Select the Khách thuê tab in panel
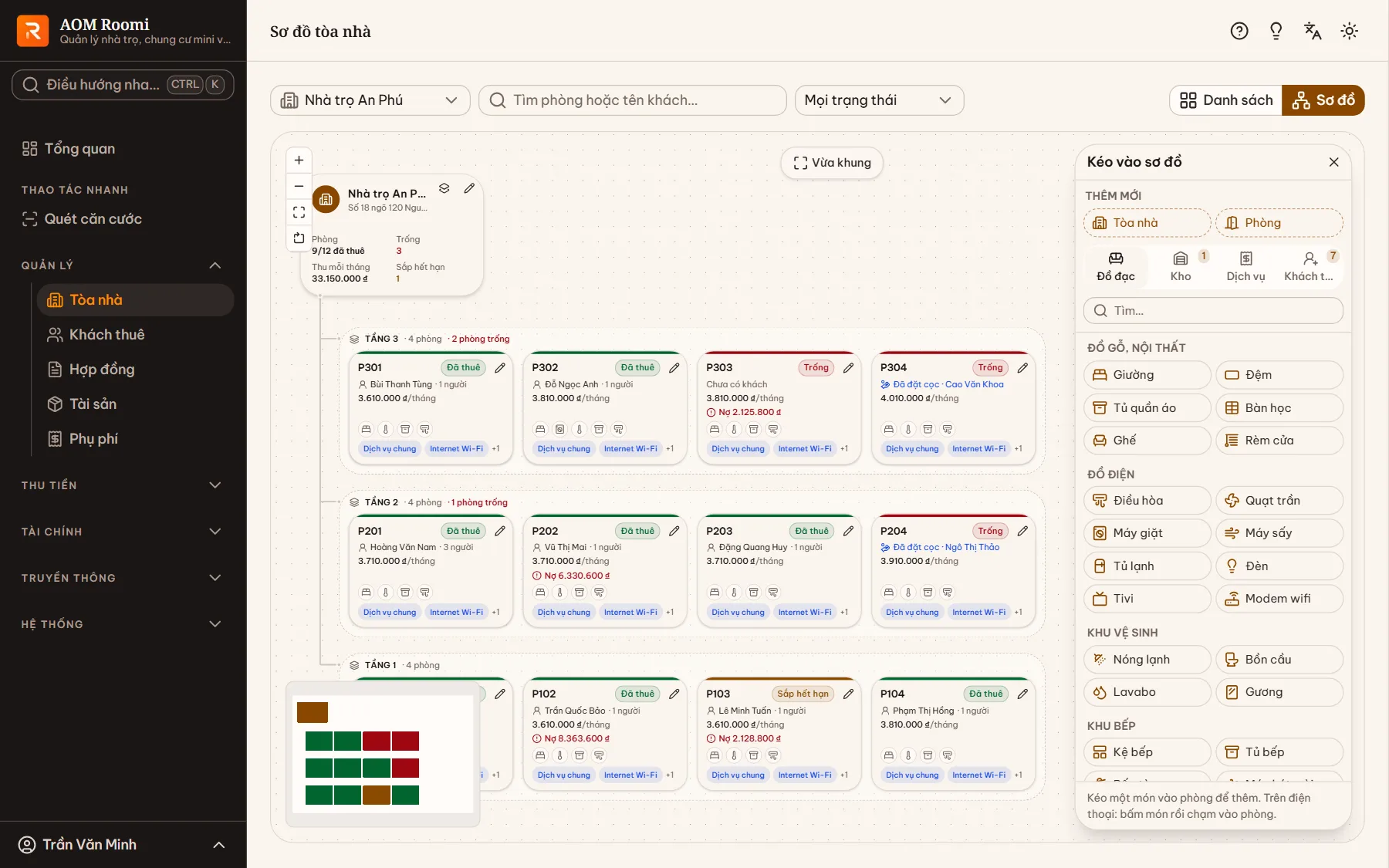The width and height of the screenshot is (1389, 868). (x=1310, y=266)
